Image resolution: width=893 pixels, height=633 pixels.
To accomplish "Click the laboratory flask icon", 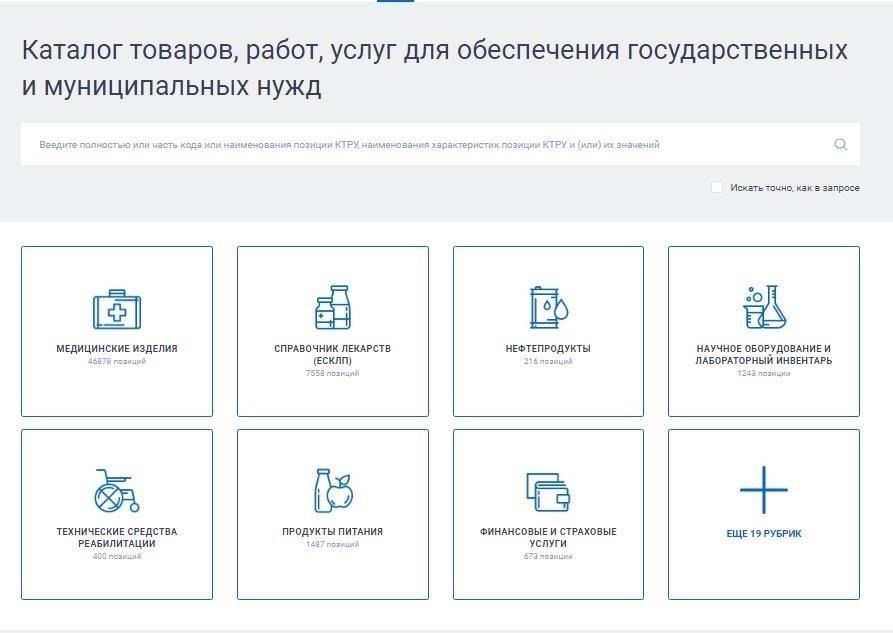I will (764, 307).
